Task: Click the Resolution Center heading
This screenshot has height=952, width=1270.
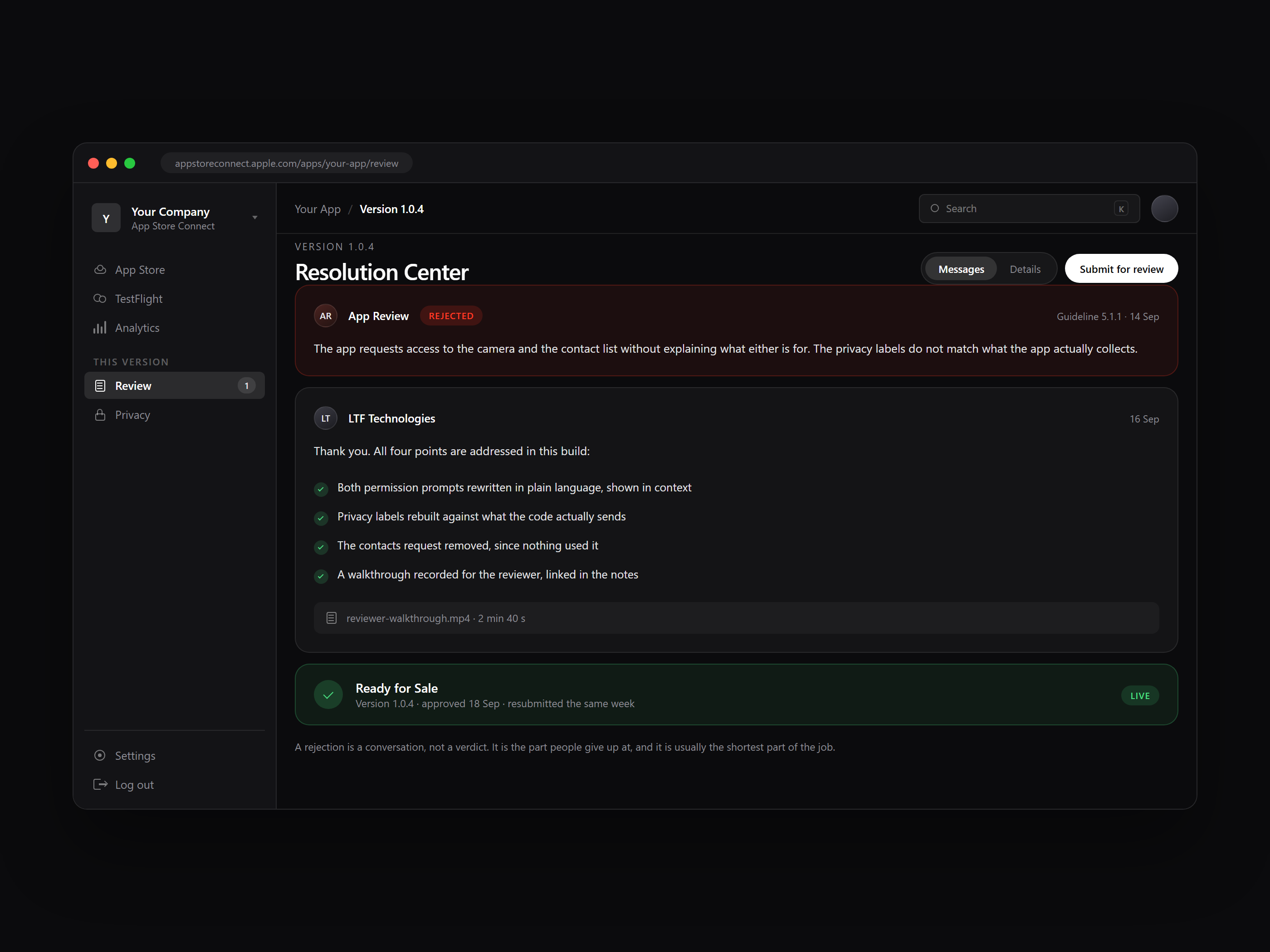Action: pos(382,272)
